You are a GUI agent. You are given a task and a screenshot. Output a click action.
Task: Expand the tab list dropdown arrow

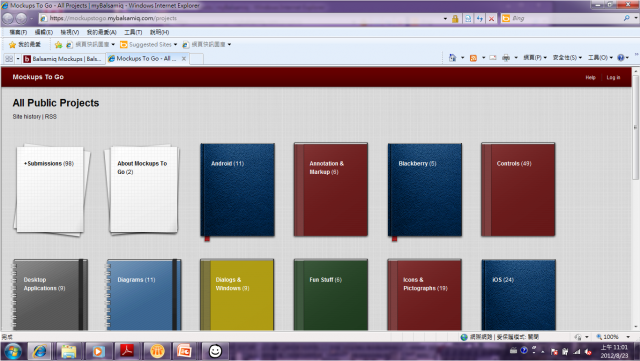coord(18,59)
